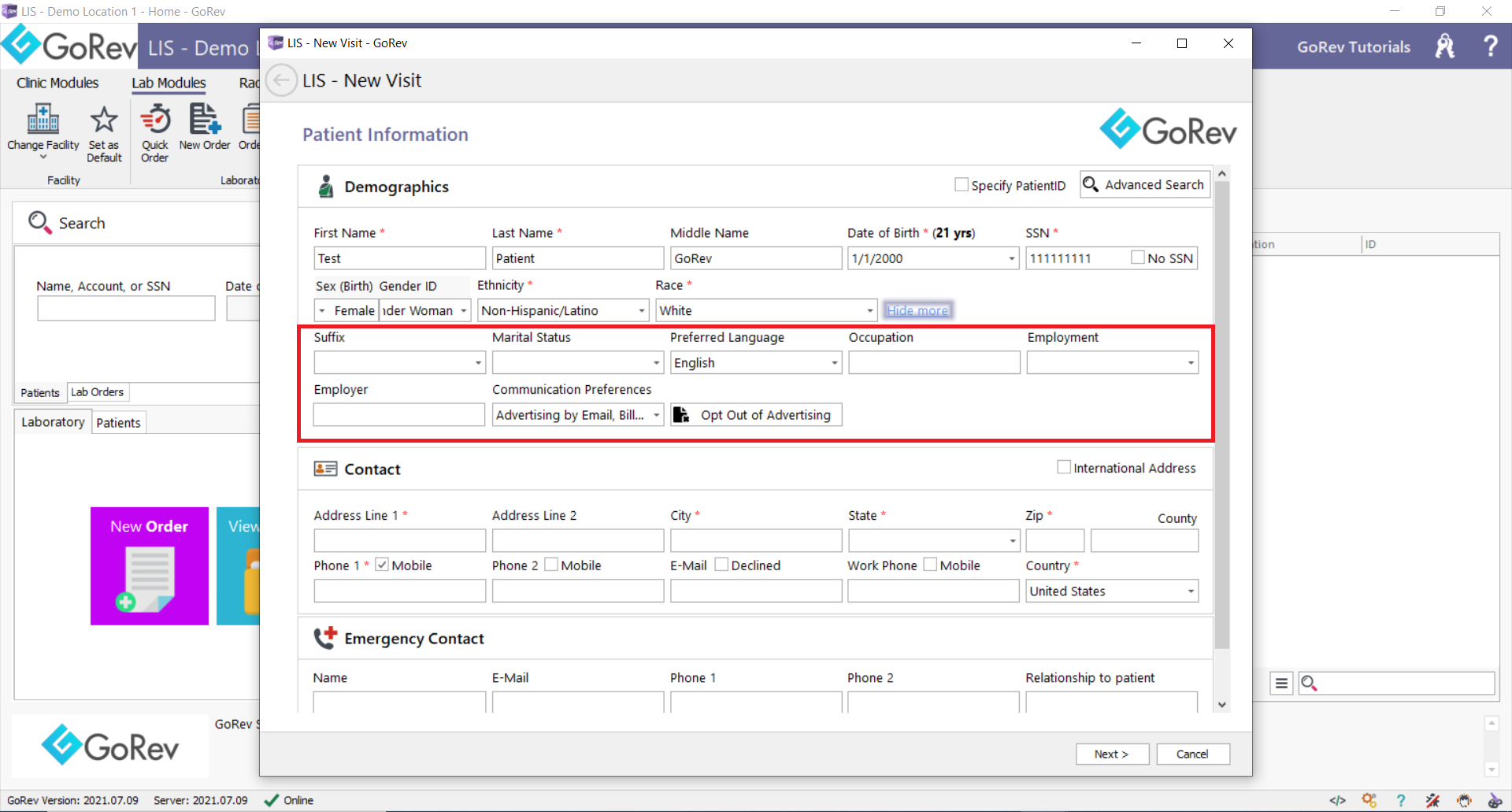Check Work Phone Mobile checkbox
The width and height of the screenshot is (1512, 812).
(930, 565)
